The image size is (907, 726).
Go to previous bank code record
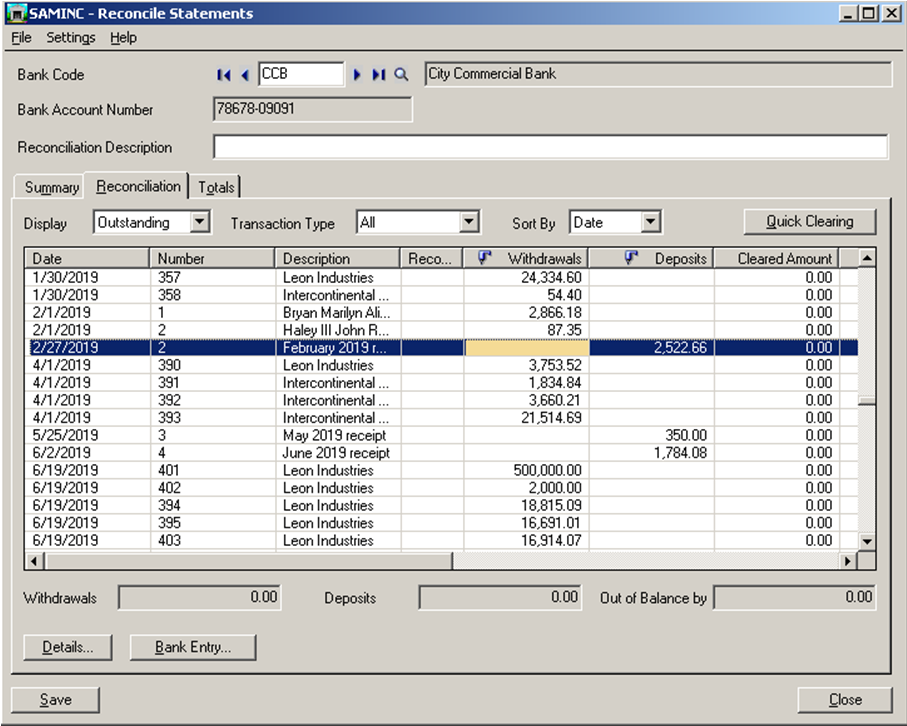(245, 75)
